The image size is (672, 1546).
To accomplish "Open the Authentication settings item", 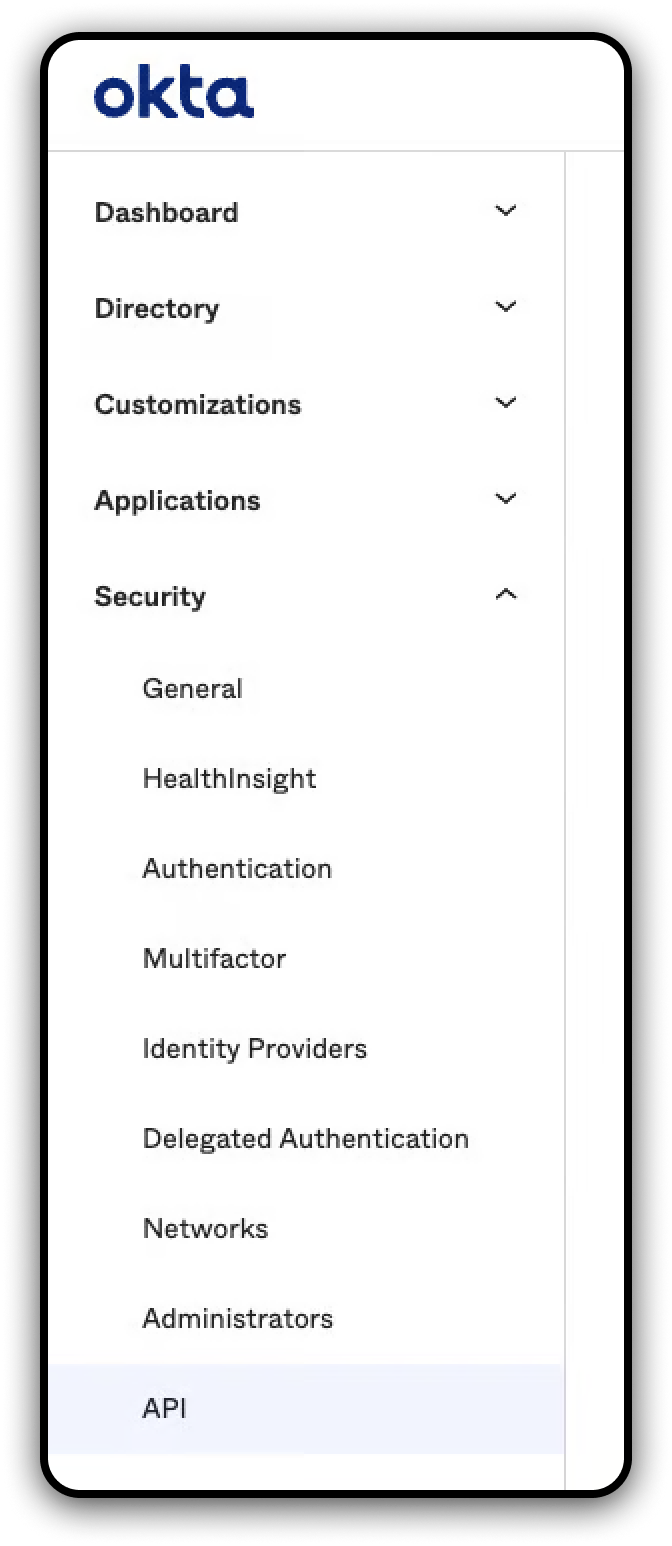I will (x=237, y=868).
